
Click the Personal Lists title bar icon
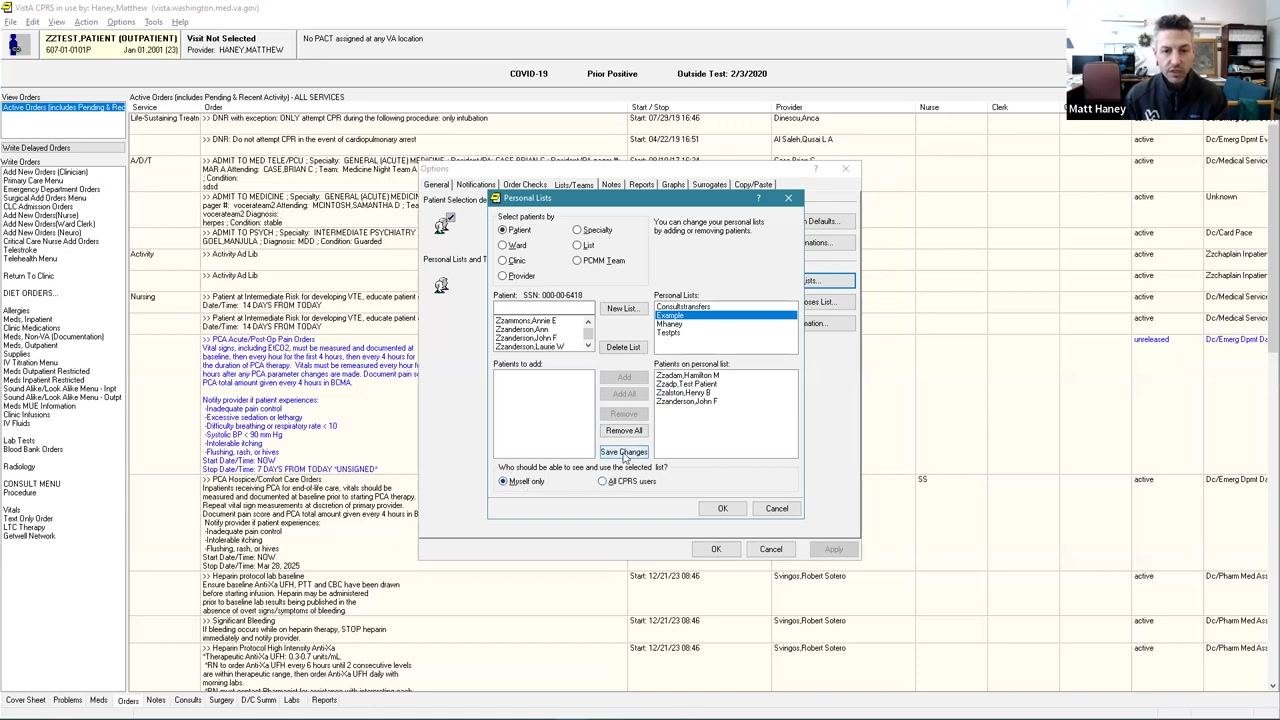(495, 198)
